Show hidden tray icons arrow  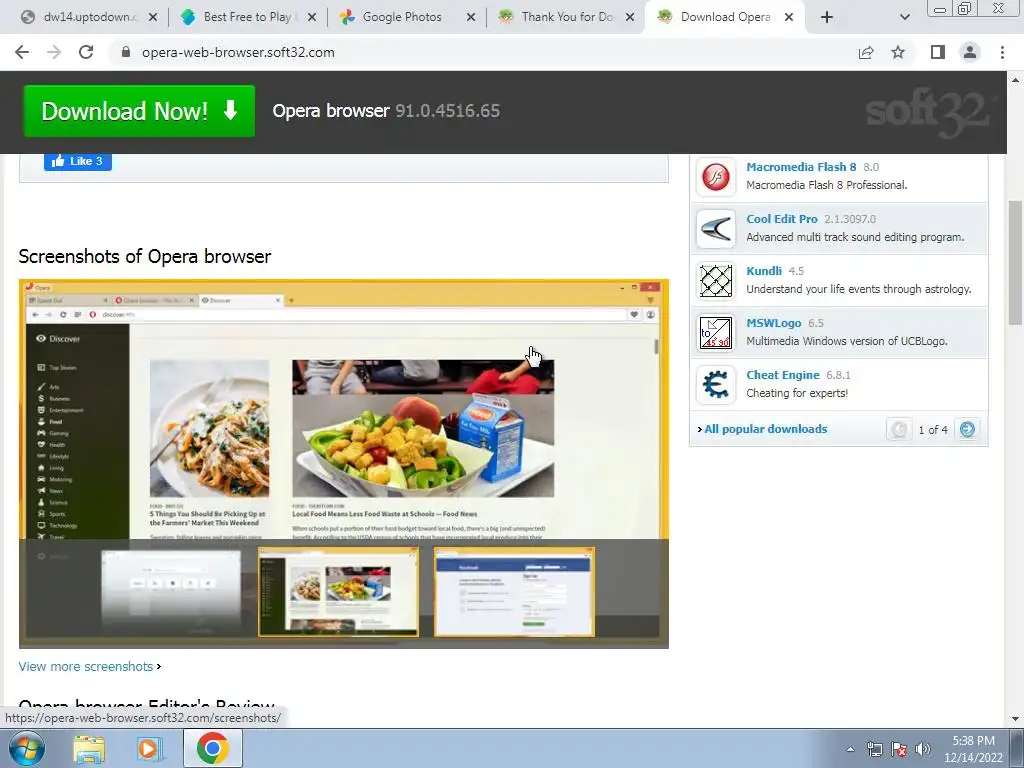coord(850,749)
